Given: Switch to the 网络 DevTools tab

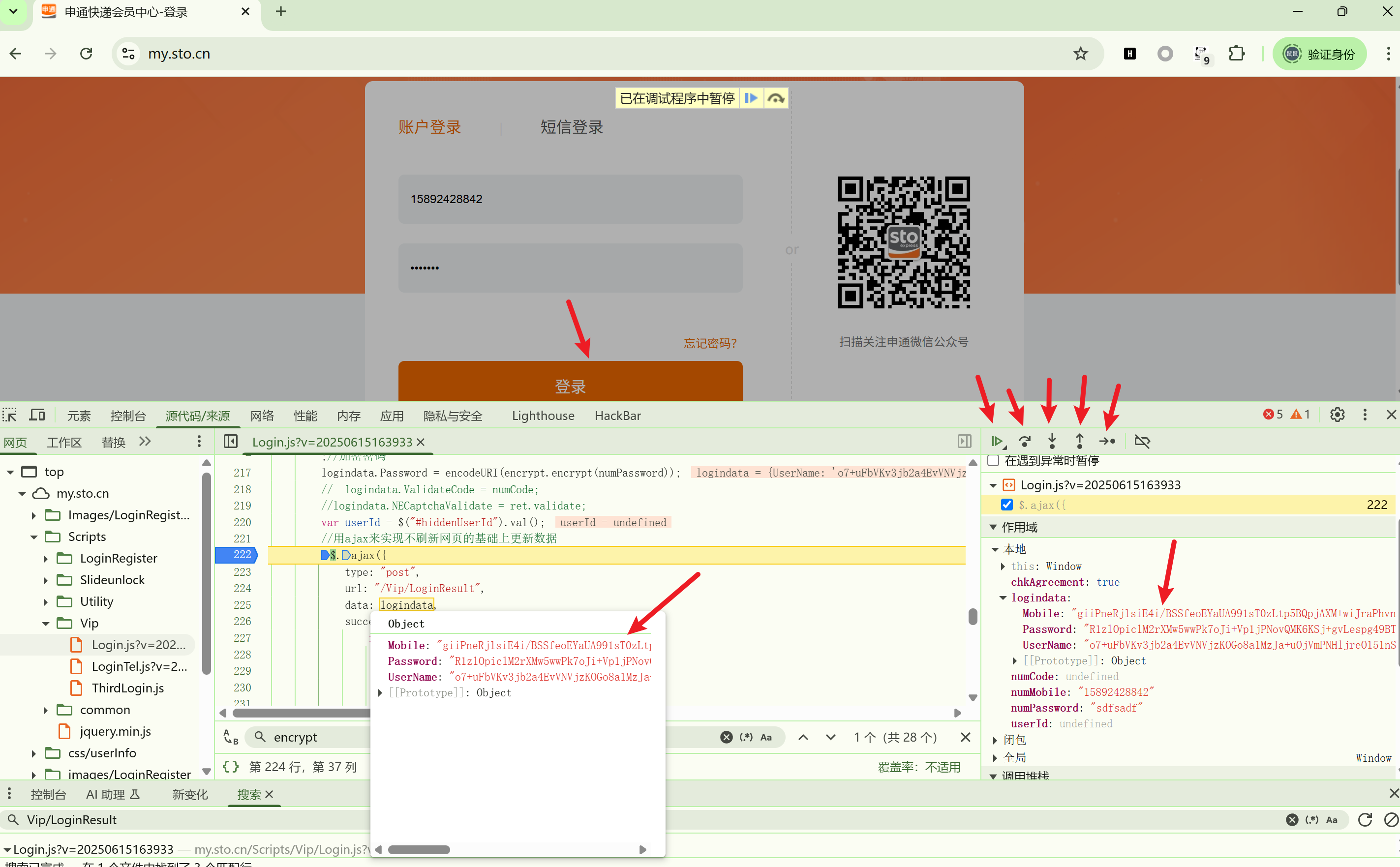Looking at the screenshot, I should click(262, 415).
